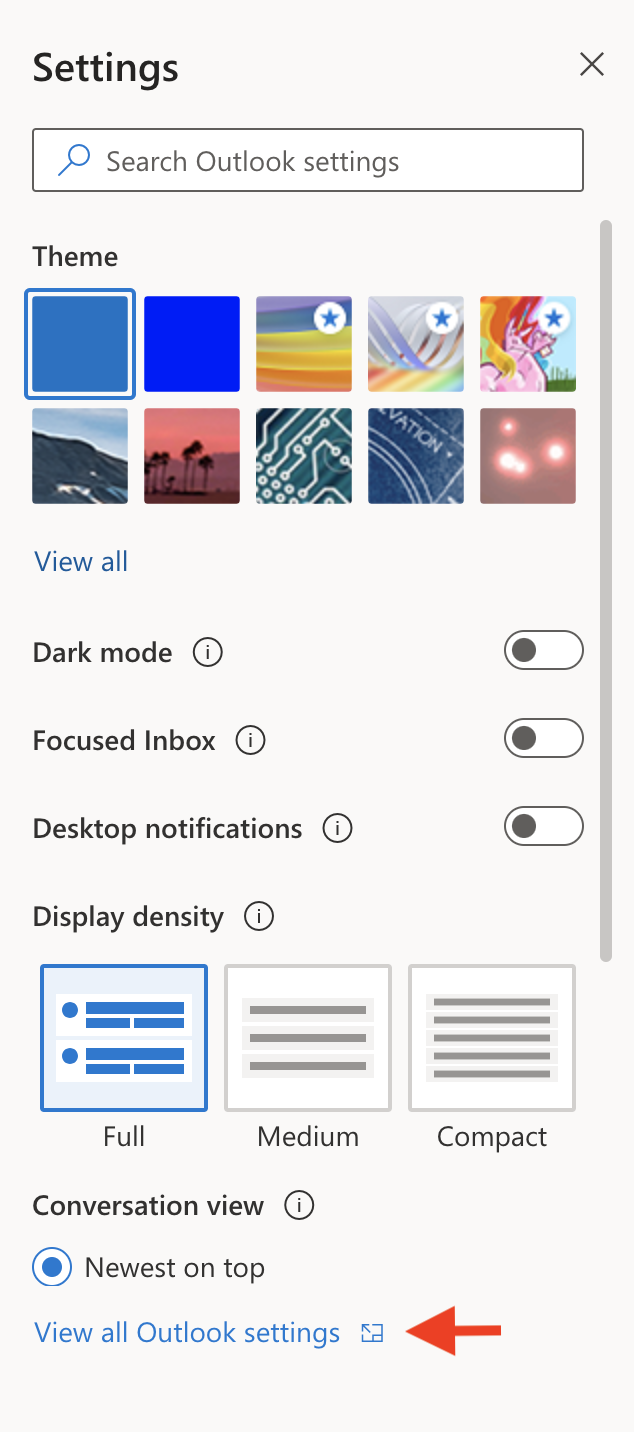Pick the red bokeh lights theme
The height and width of the screenshot is (1432, 634).
tap(528, 456)
